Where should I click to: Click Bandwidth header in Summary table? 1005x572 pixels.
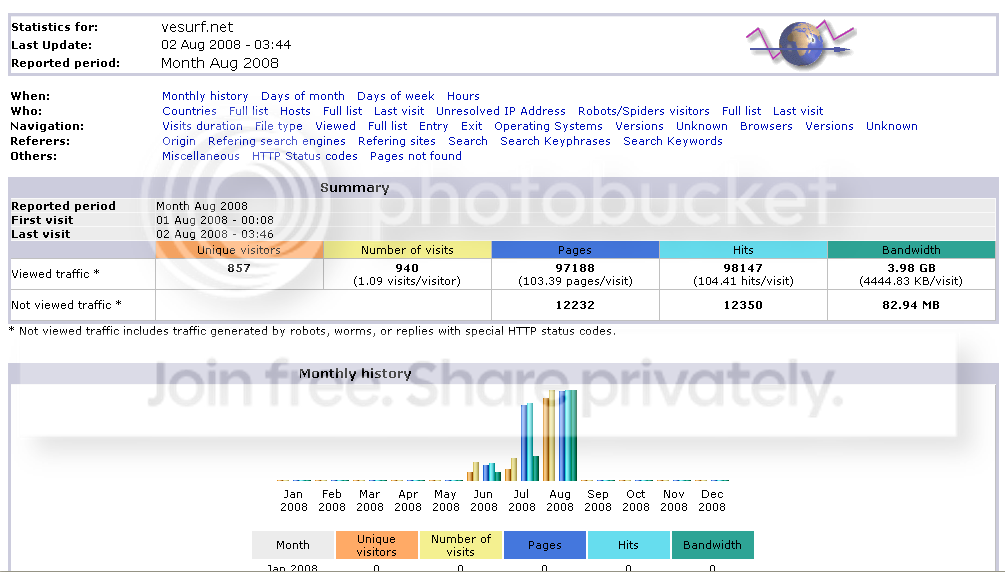(911, 250)
